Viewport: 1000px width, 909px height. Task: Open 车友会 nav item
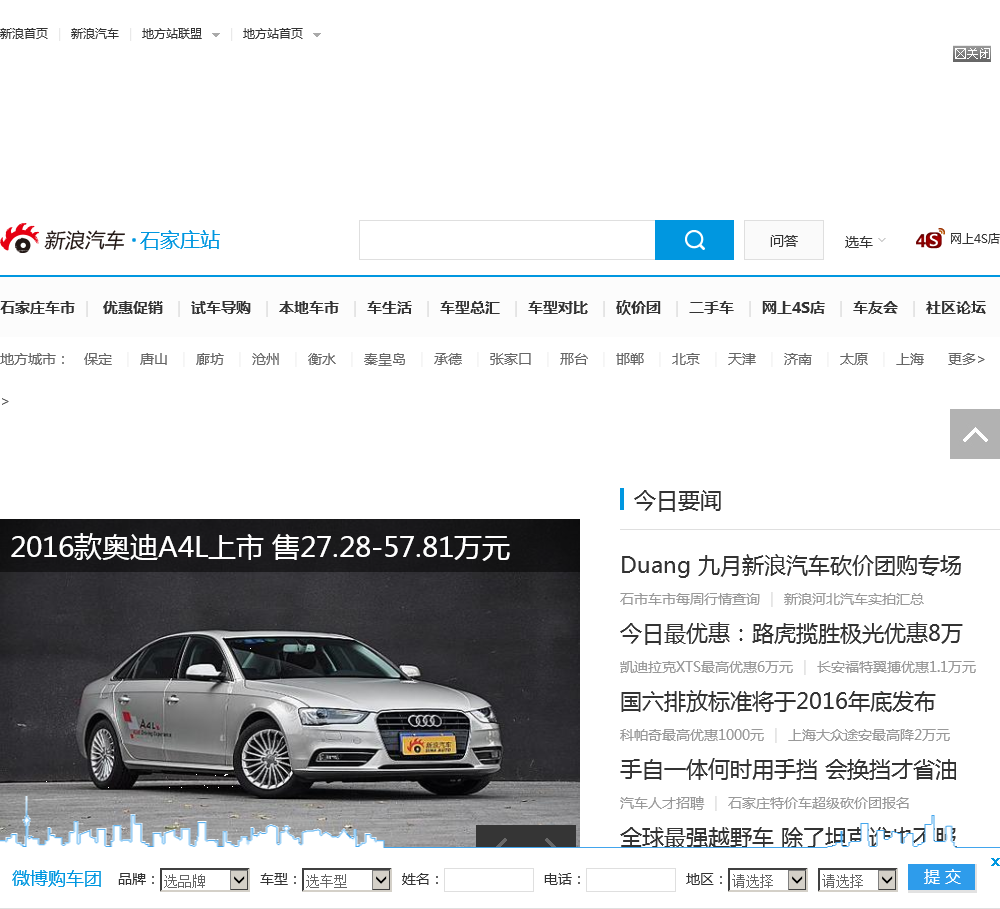876,308
